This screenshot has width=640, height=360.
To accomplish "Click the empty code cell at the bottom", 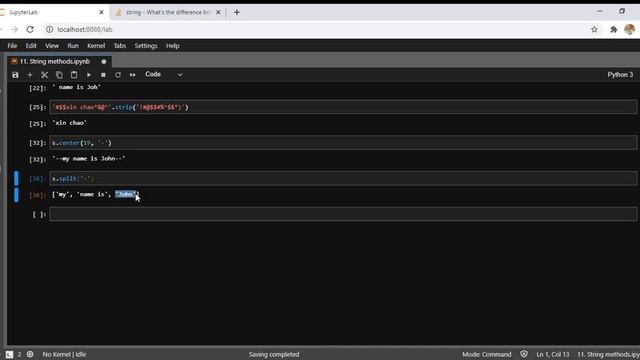I will click(x=343, y=214).
